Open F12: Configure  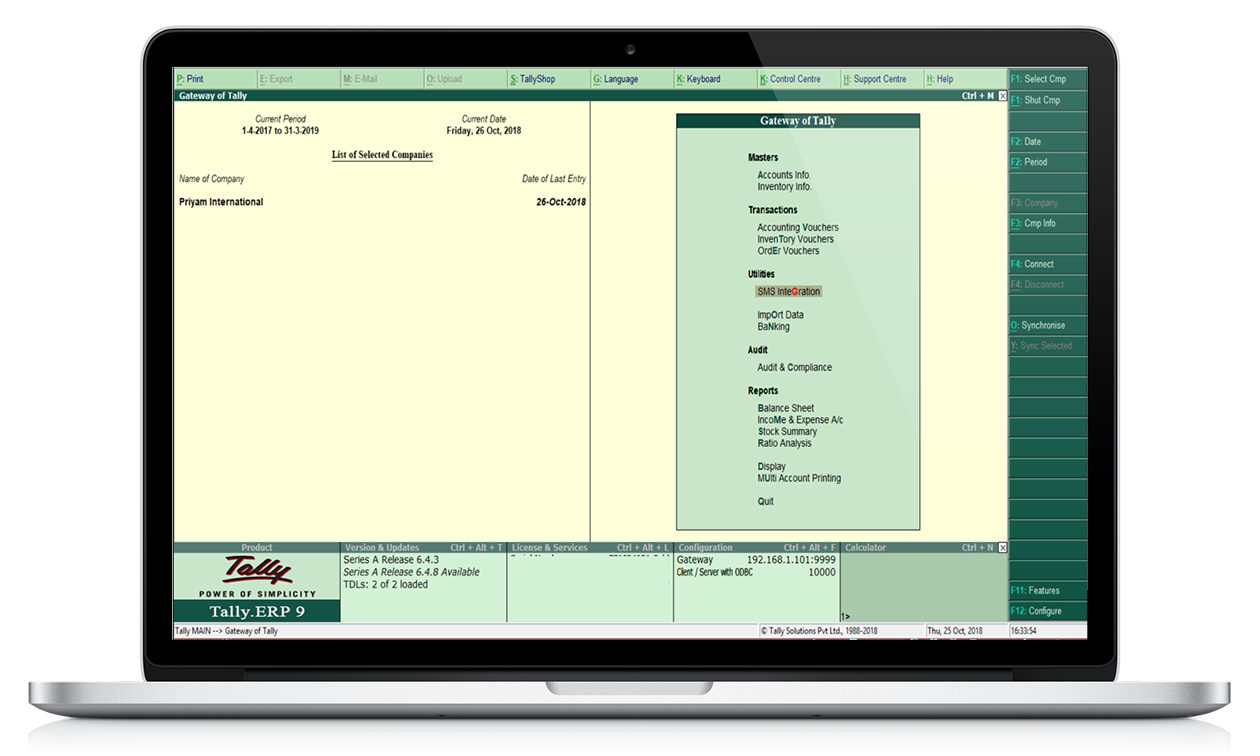point(1047,611)
